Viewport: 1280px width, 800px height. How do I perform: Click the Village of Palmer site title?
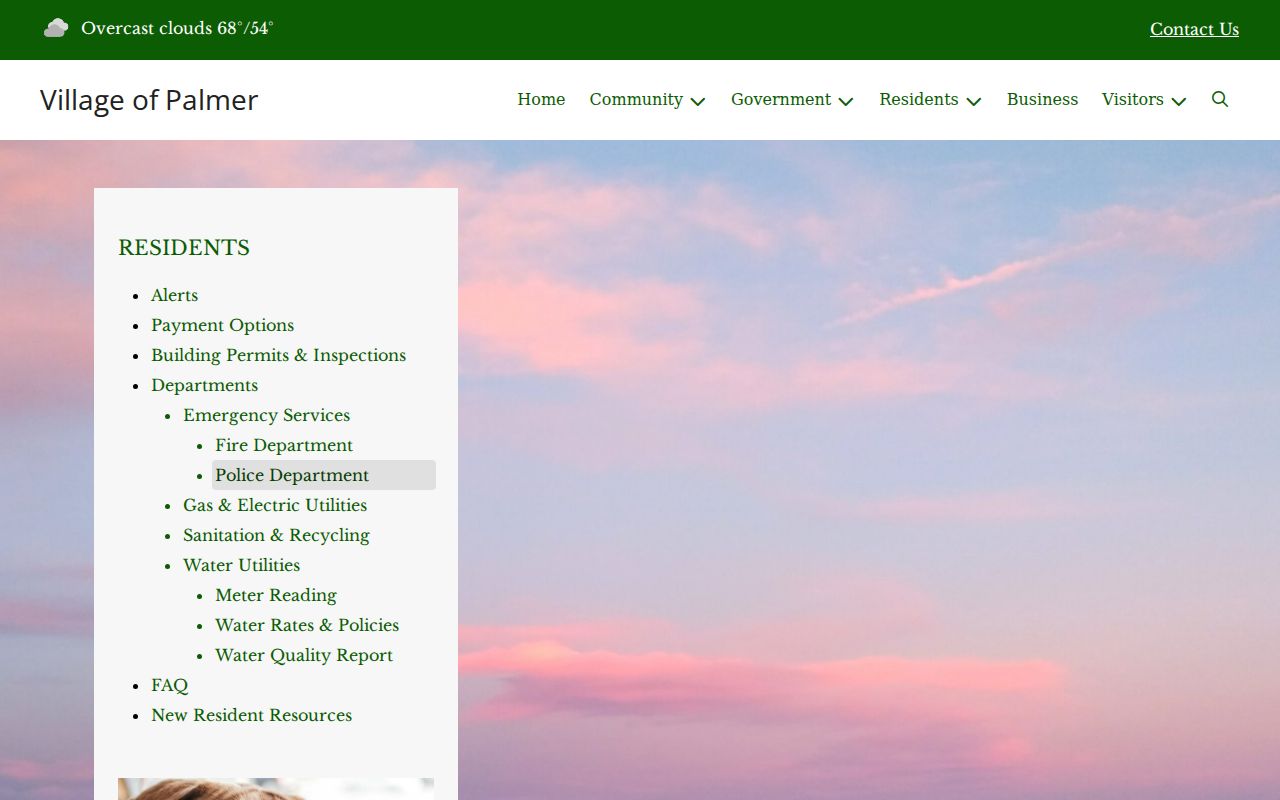(149, 100)
